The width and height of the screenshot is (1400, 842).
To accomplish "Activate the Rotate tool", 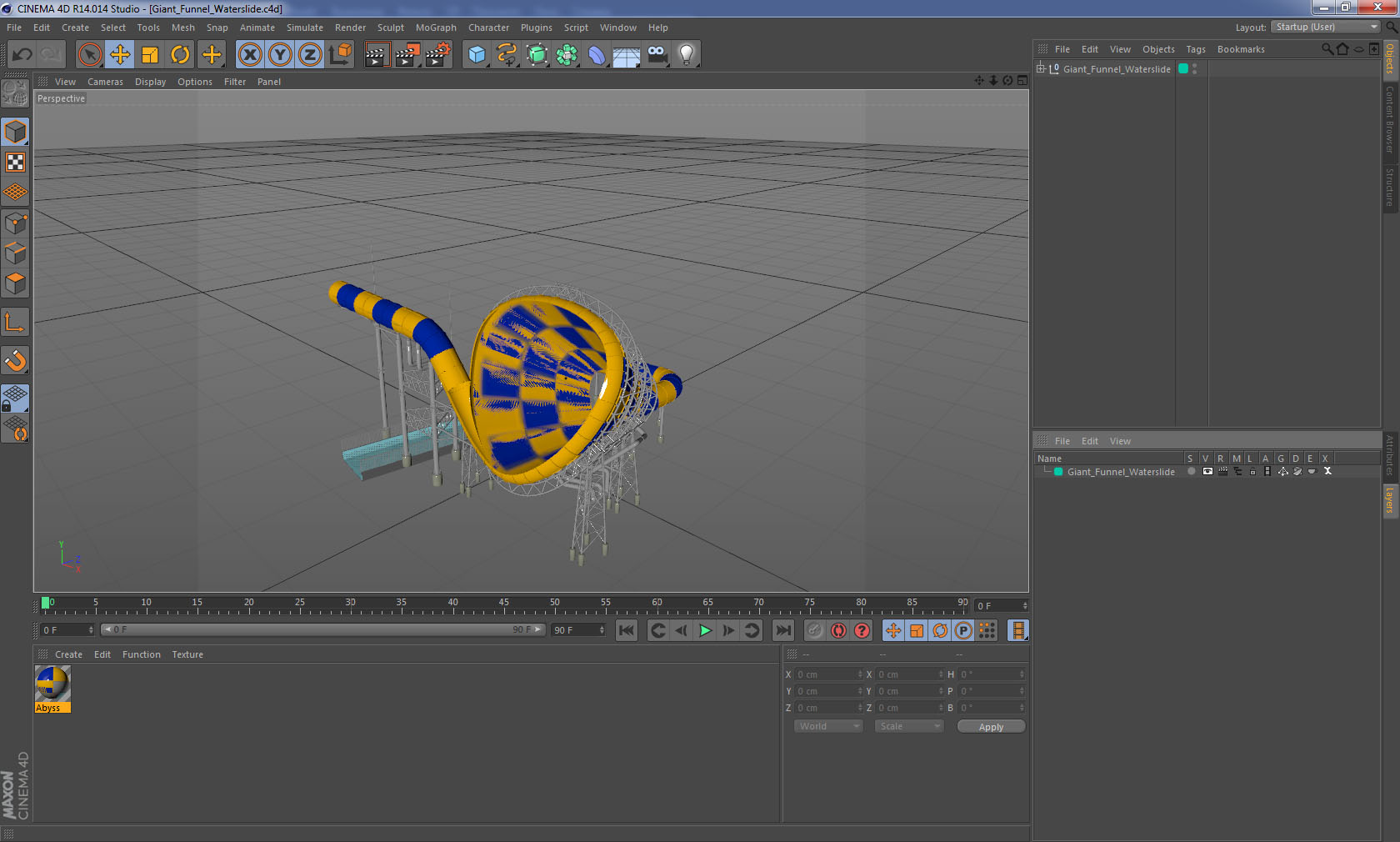I will pyautogui.click(x=180, y=55).
